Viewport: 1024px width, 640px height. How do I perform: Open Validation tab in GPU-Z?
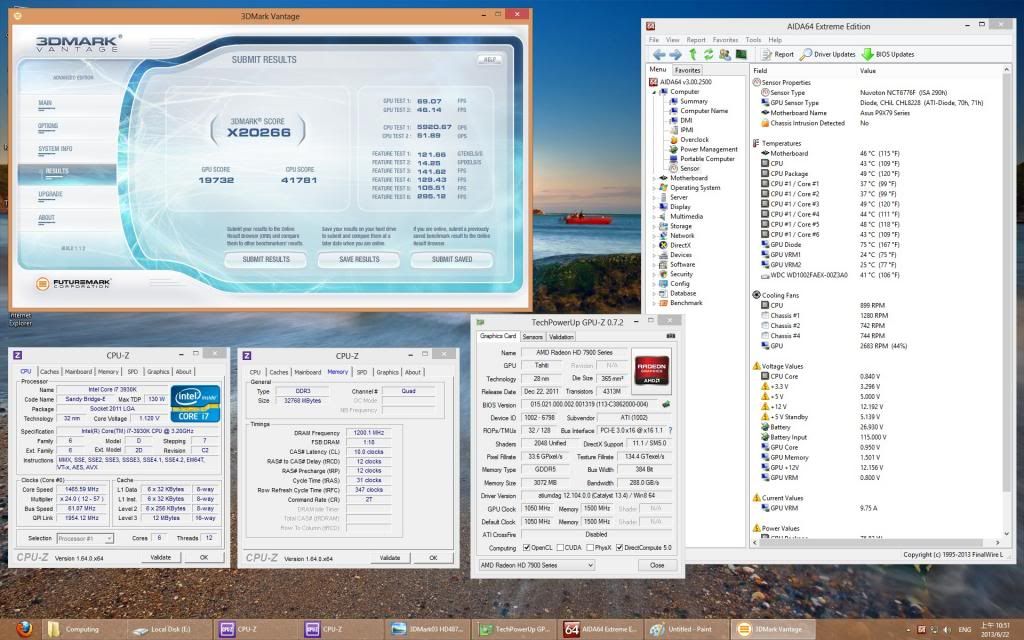pos(561,336)
